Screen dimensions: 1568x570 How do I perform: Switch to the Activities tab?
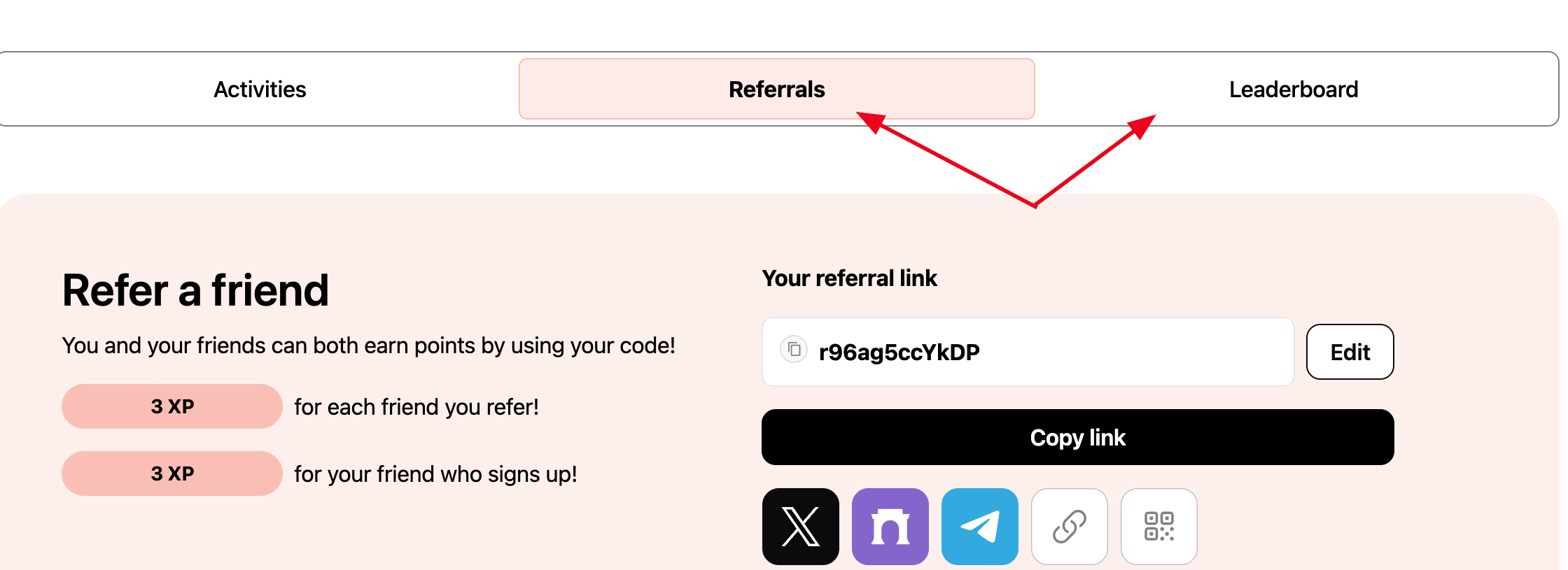[260, 90]
